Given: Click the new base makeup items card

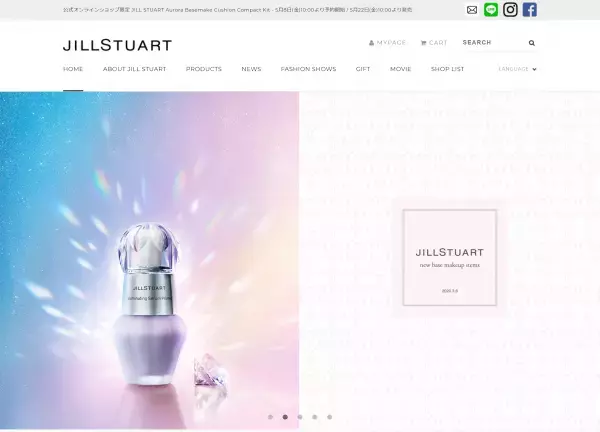Looking at the screenshot, I should 450,258.
